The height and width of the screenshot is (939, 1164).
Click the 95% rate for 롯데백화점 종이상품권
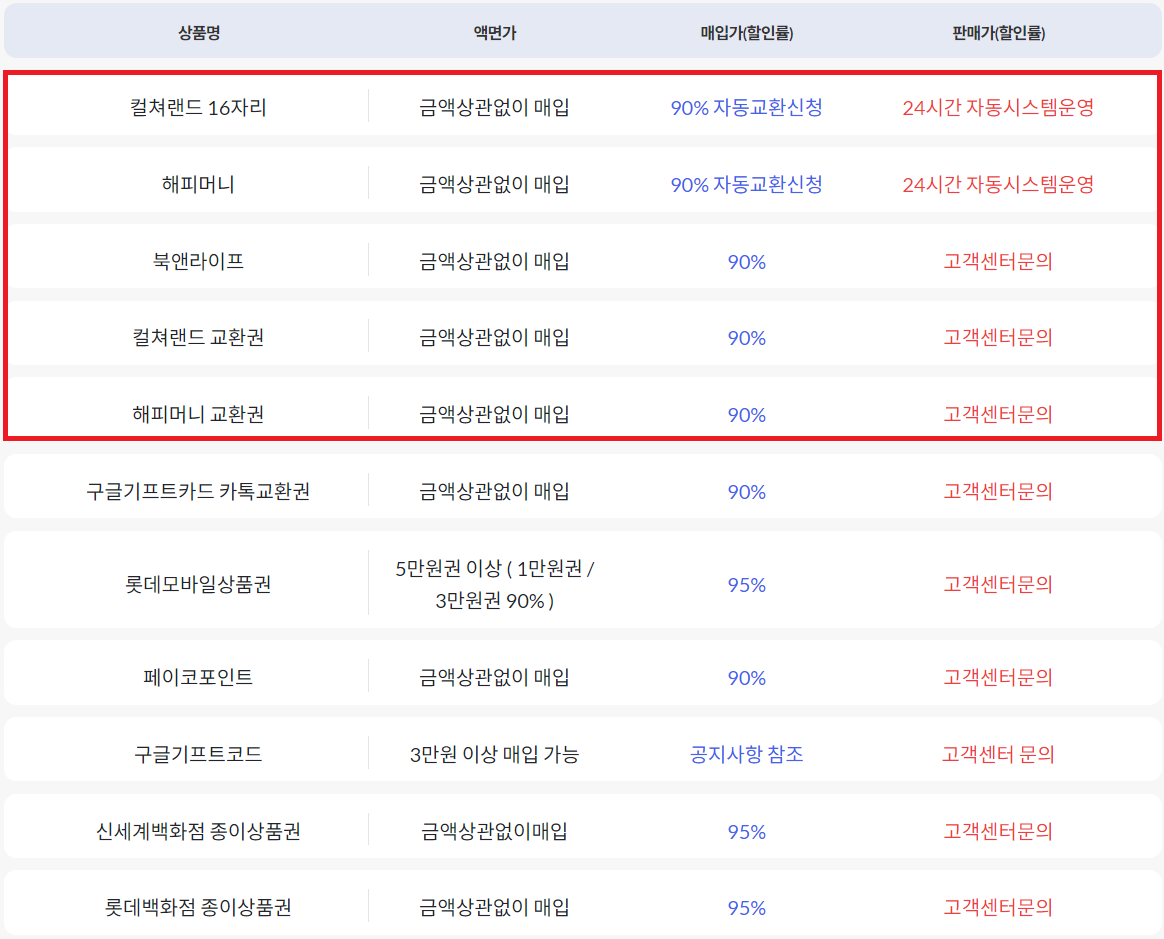(x=747, y=907)
